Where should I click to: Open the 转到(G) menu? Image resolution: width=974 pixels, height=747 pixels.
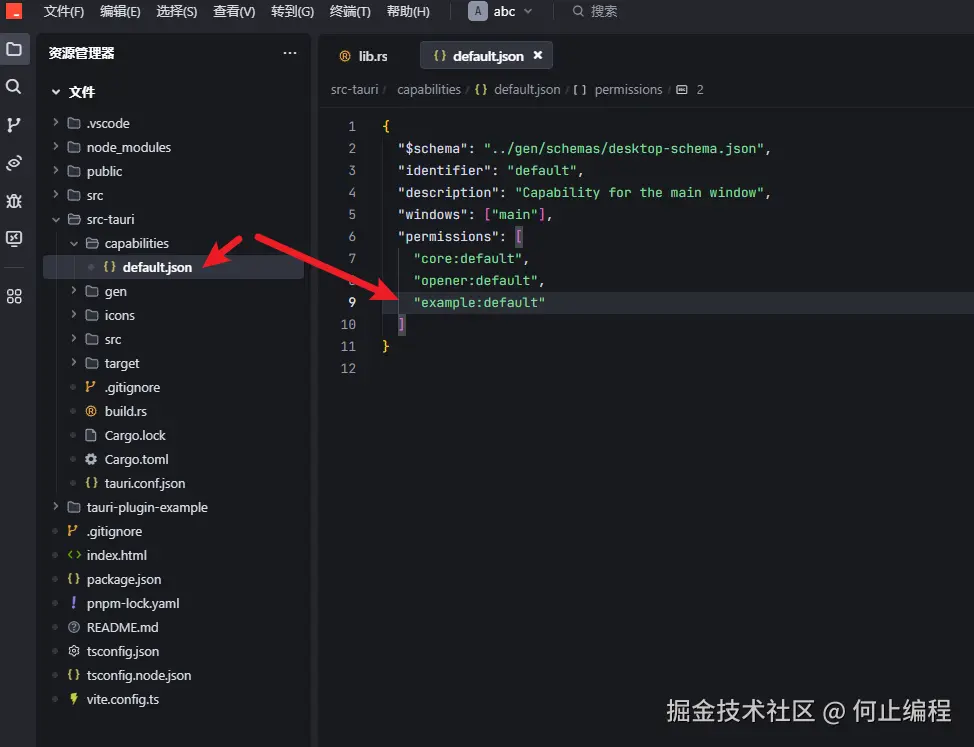pyautogui.click(x=293, y=11)
